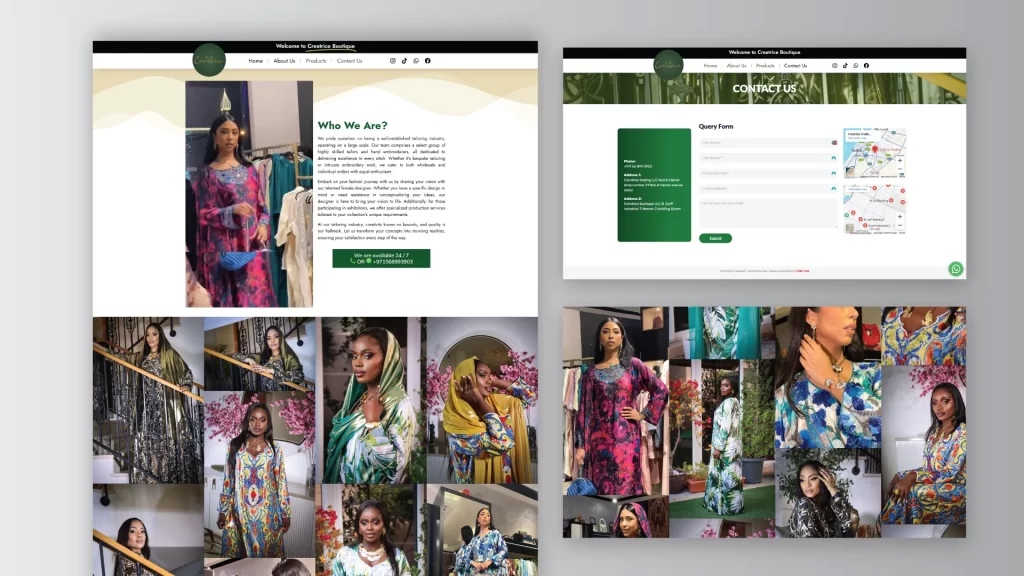Zoom out on the lower Google map
This screenshot has height=576, width=1024.
point(900,226)
